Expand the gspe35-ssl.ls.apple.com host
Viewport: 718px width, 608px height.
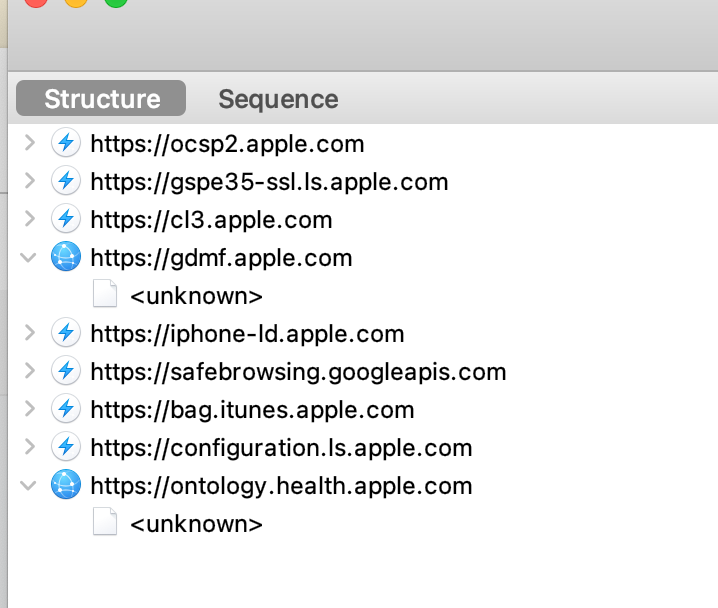[x=30, y=181]
